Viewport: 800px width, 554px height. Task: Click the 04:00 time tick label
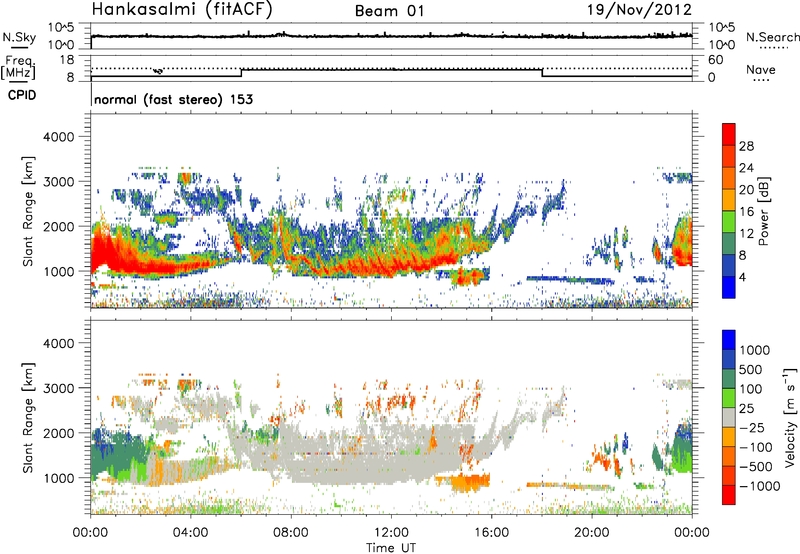[190, 533]
